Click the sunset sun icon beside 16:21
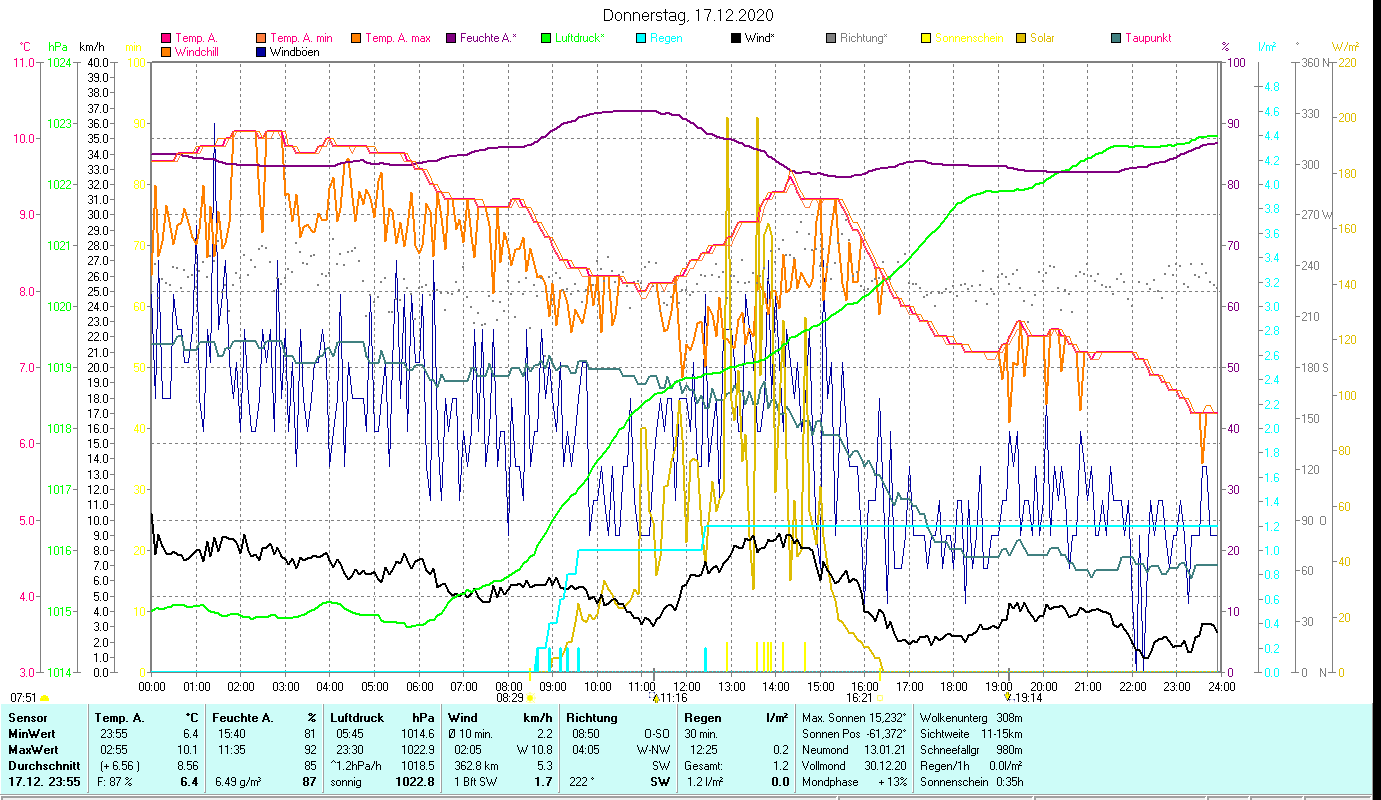This screenshot has height=800, width=1381. pos(880,698)
